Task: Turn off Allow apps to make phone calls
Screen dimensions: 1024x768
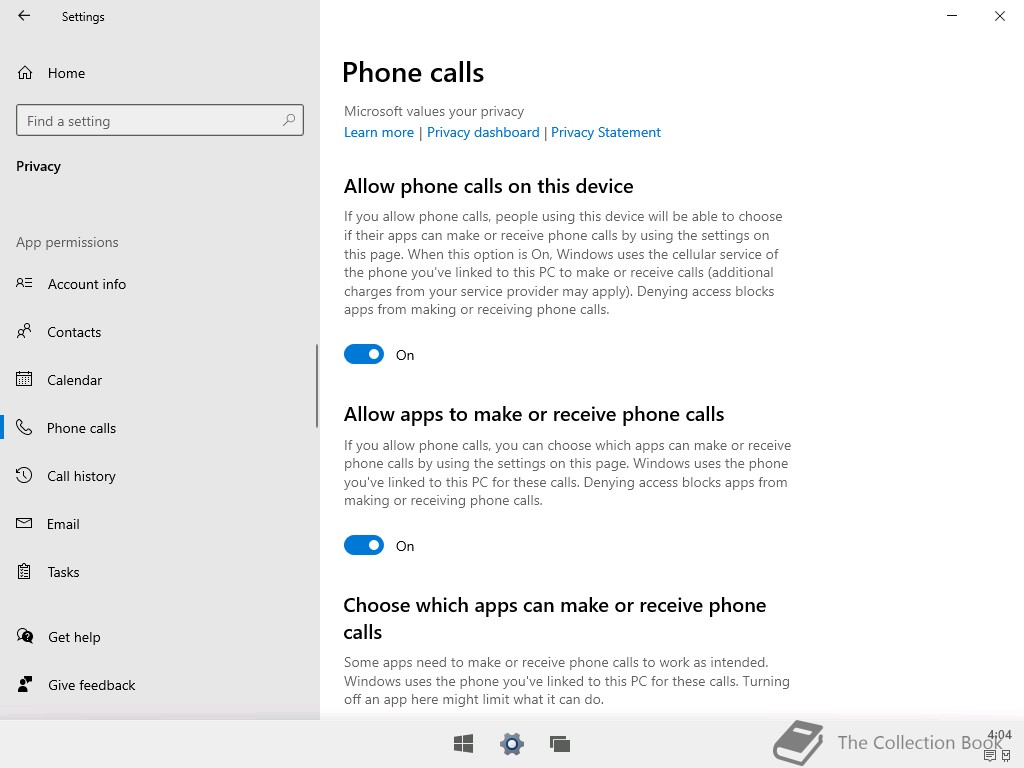Action: [364, 545]
